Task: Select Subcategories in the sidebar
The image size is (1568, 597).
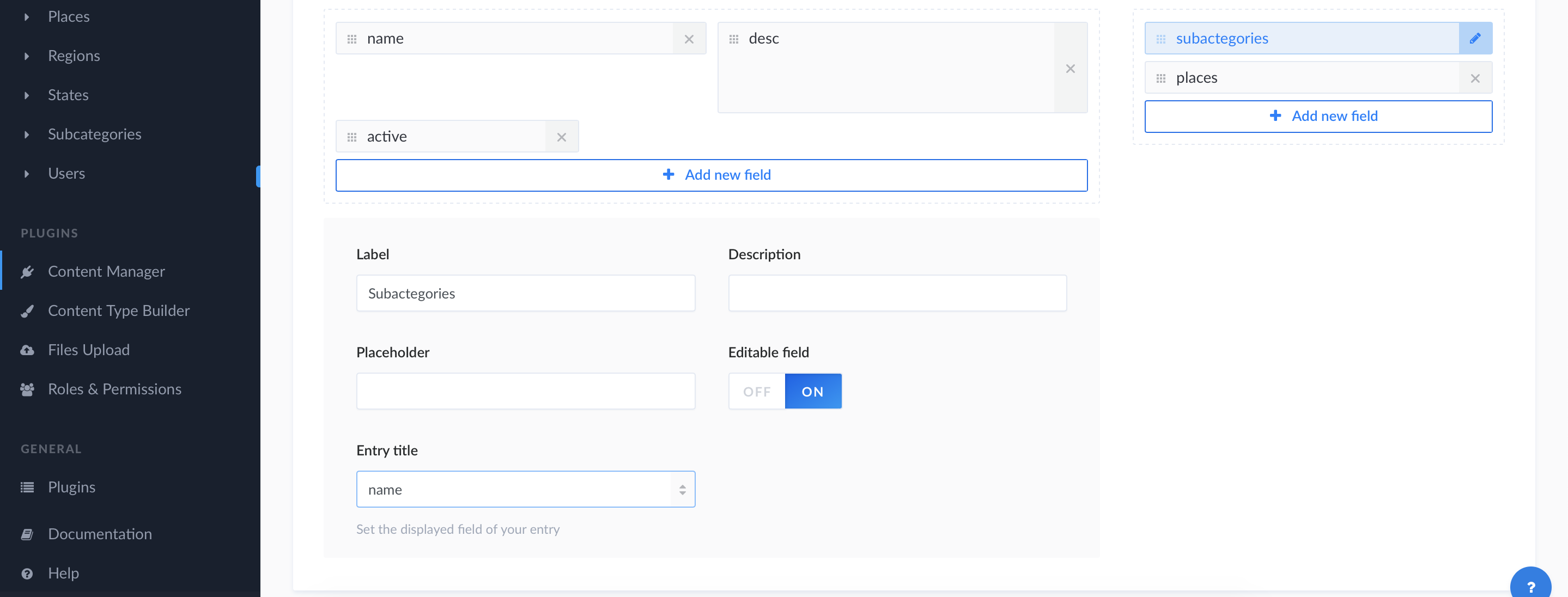Action: pos(94,134)
